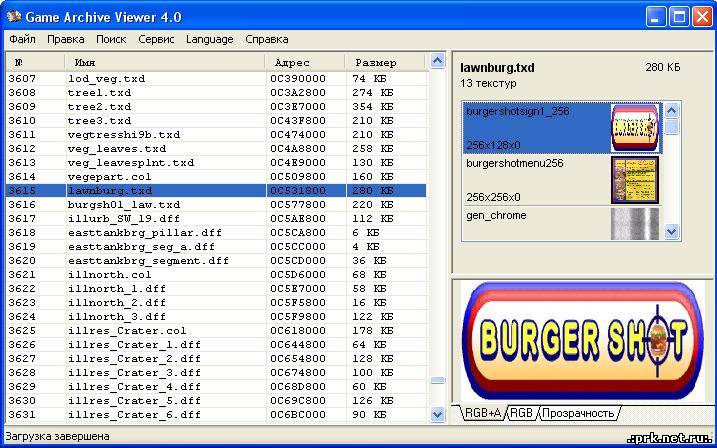Open the Правка menu
Screen dimensions: 717x448
click(66, 39)
